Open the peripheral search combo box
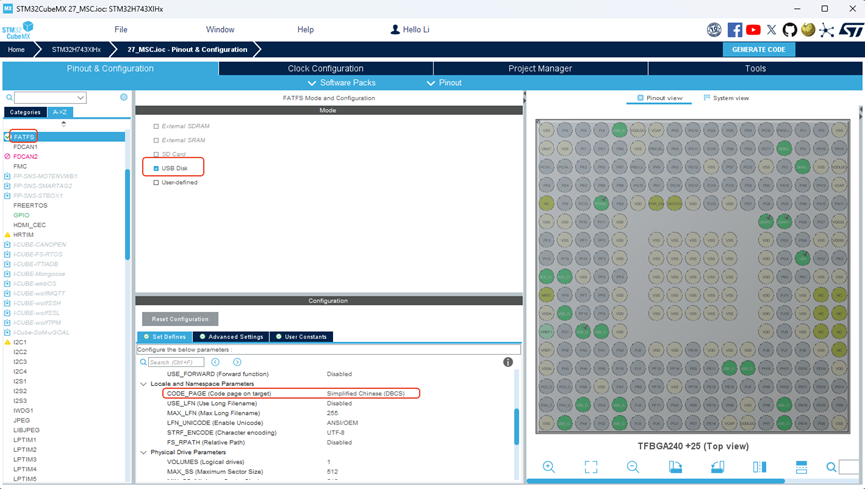Screen dimensions: 865x489 [50, 98]
